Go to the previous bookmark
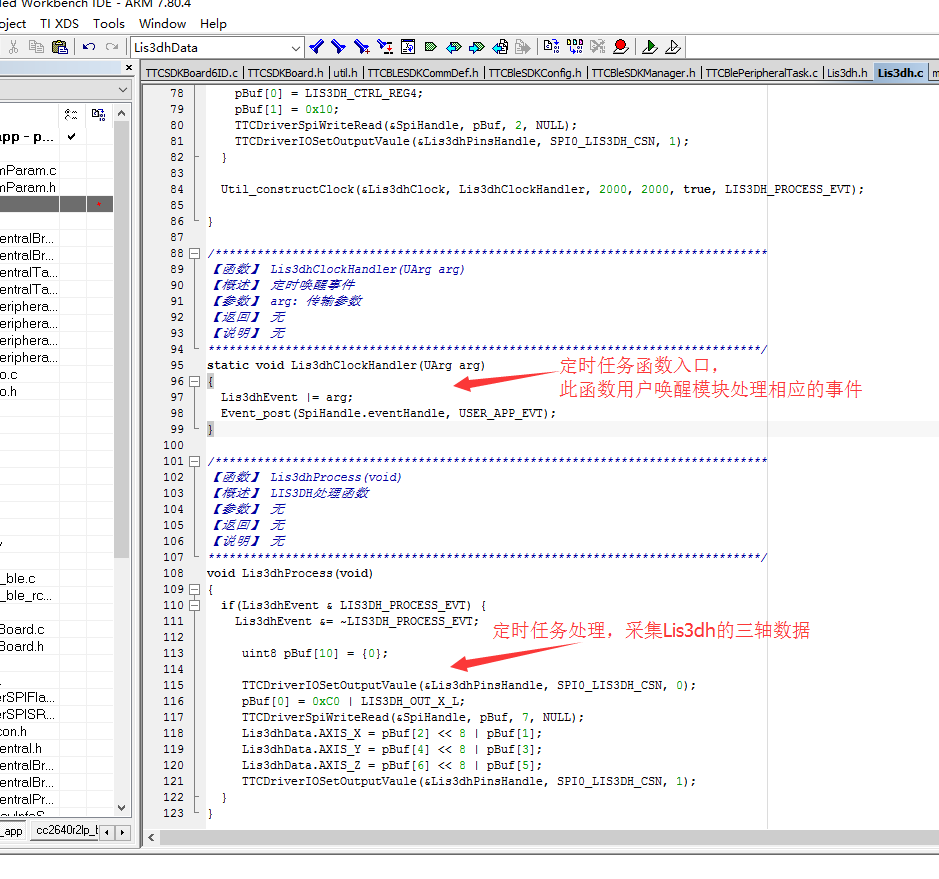939x879 pixels. click(x=454, y=47)
